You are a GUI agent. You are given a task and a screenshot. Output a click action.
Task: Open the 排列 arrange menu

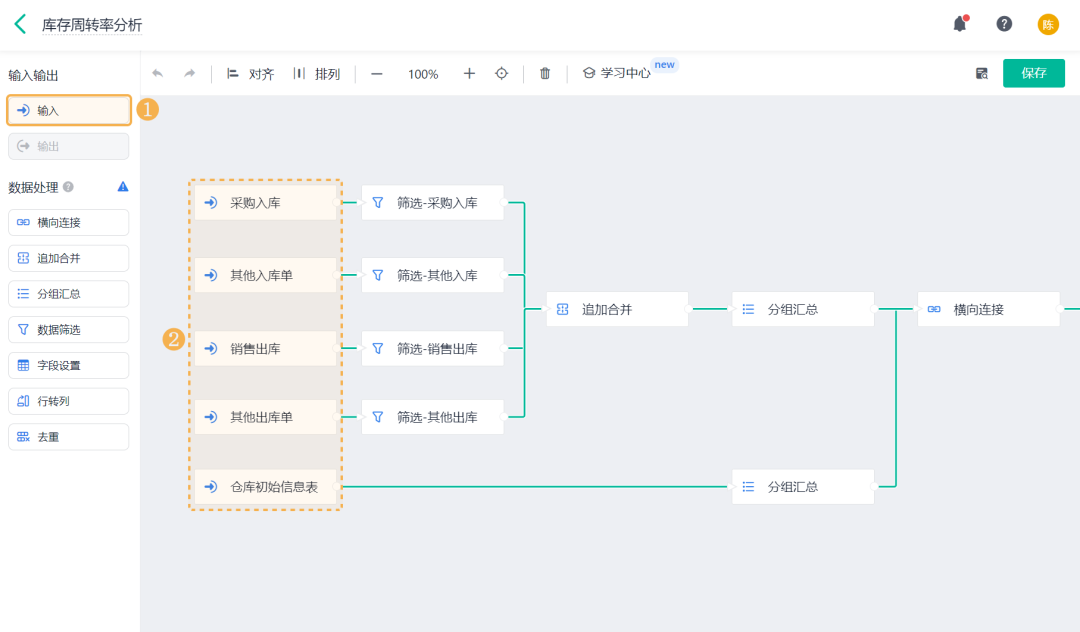coord(317,74)
